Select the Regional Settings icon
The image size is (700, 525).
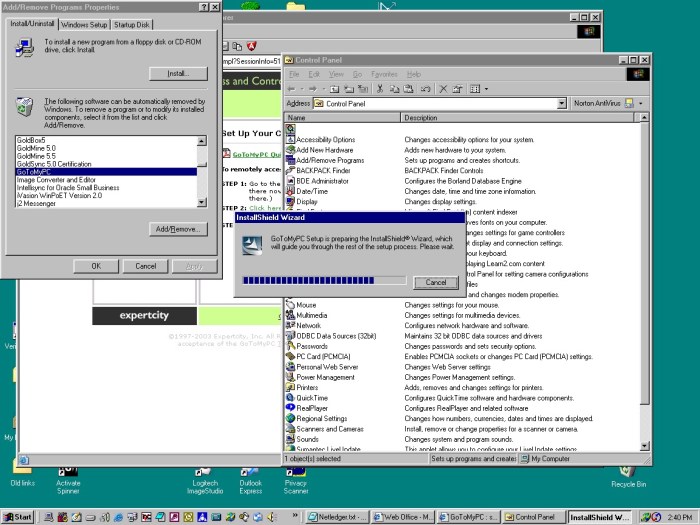291,418
